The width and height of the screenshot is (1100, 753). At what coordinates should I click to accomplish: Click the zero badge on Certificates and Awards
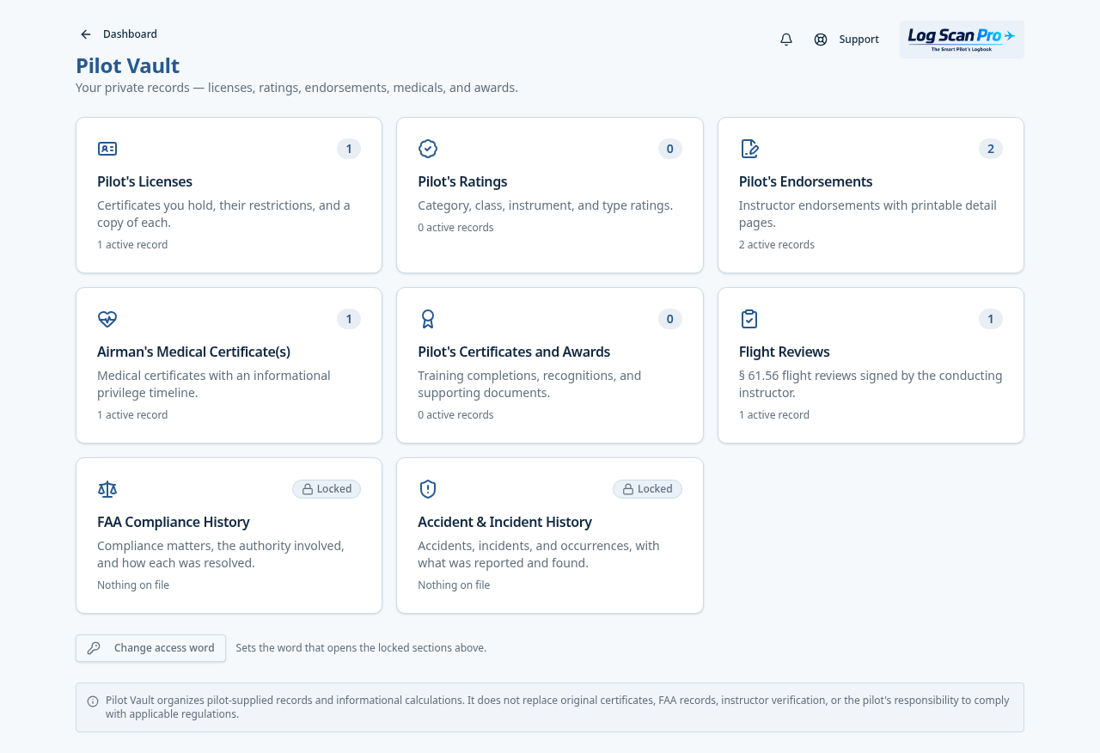[670, 319]
